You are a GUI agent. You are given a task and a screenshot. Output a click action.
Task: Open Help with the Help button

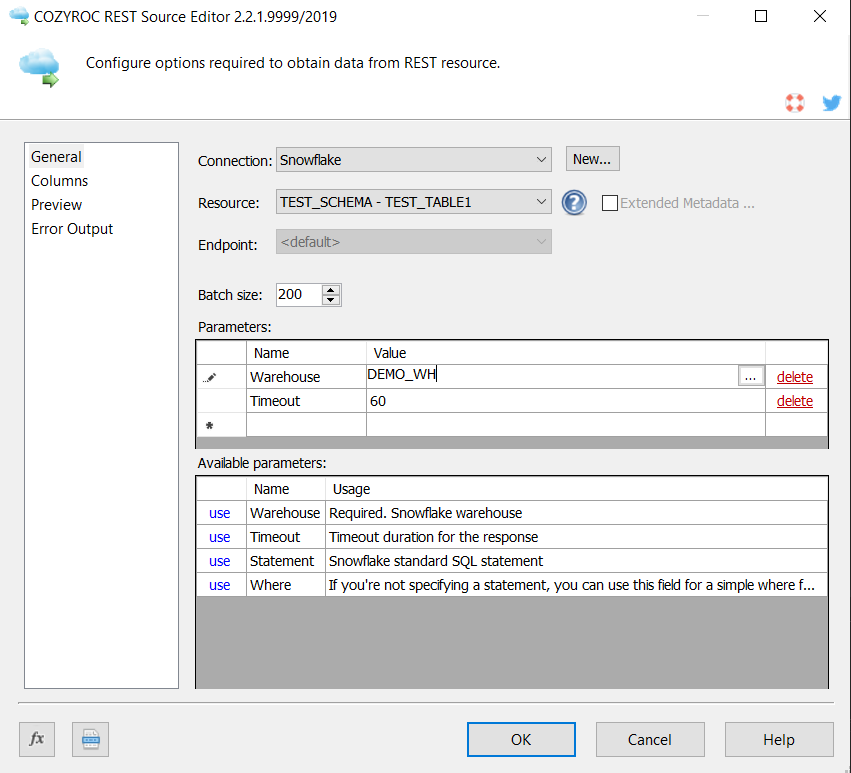pyautogui.click(x=779, y=739)
